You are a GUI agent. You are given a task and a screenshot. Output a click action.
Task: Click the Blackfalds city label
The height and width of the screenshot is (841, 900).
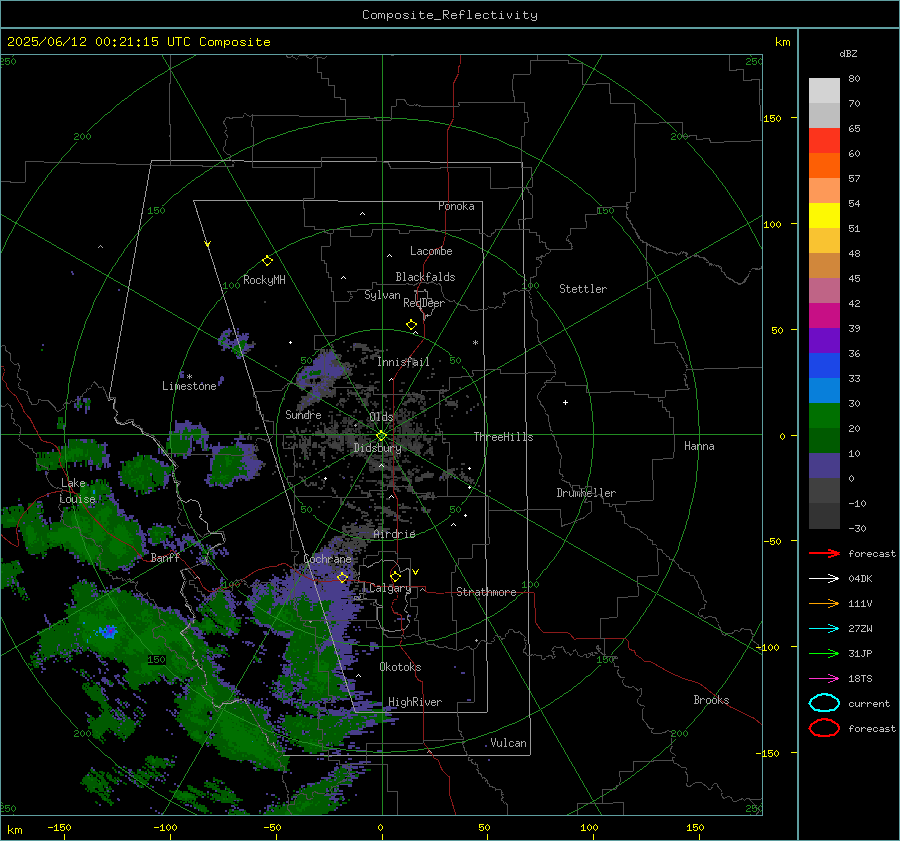pos(425,277)
